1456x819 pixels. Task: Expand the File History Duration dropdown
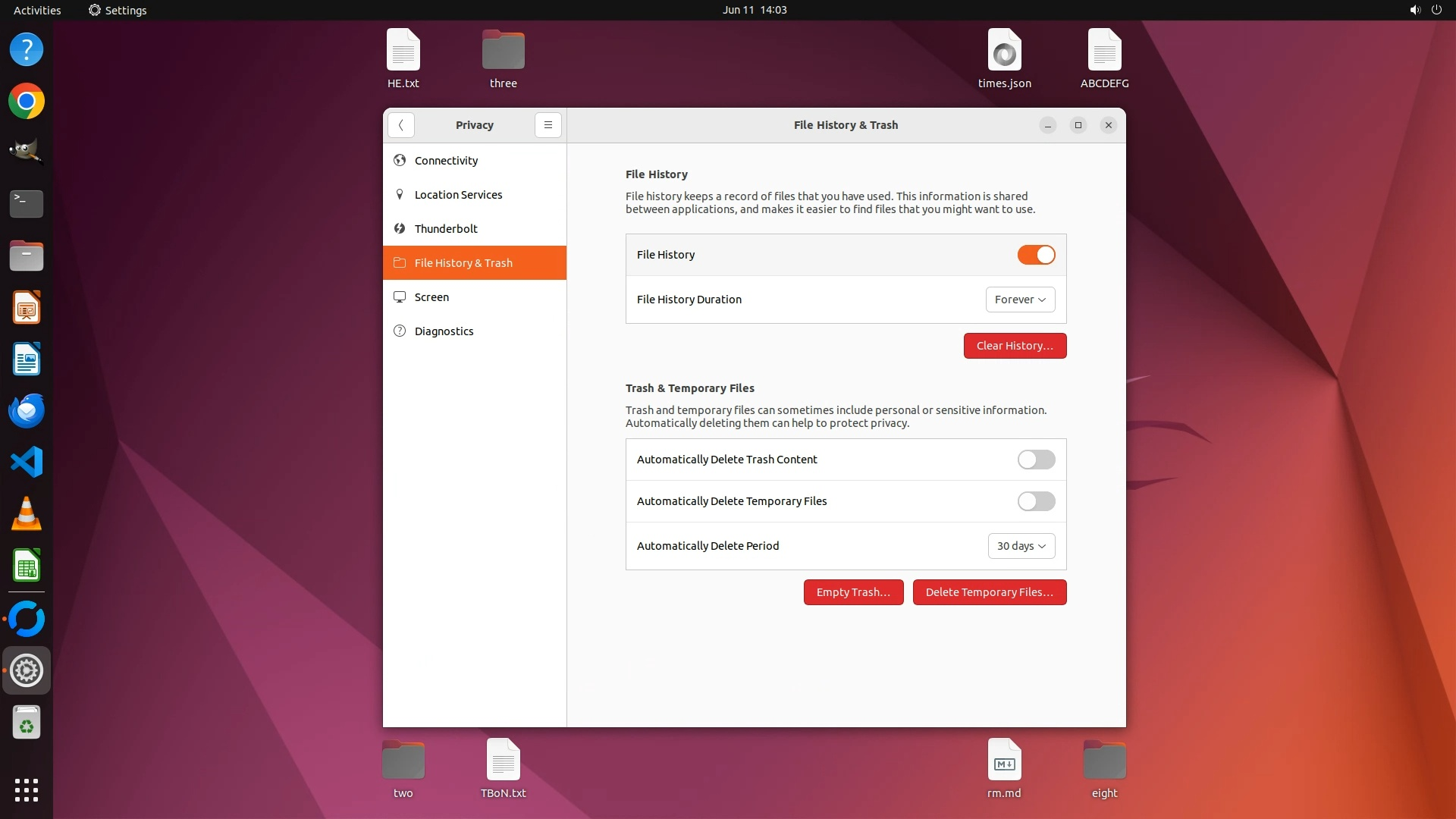click(1019, 300)
